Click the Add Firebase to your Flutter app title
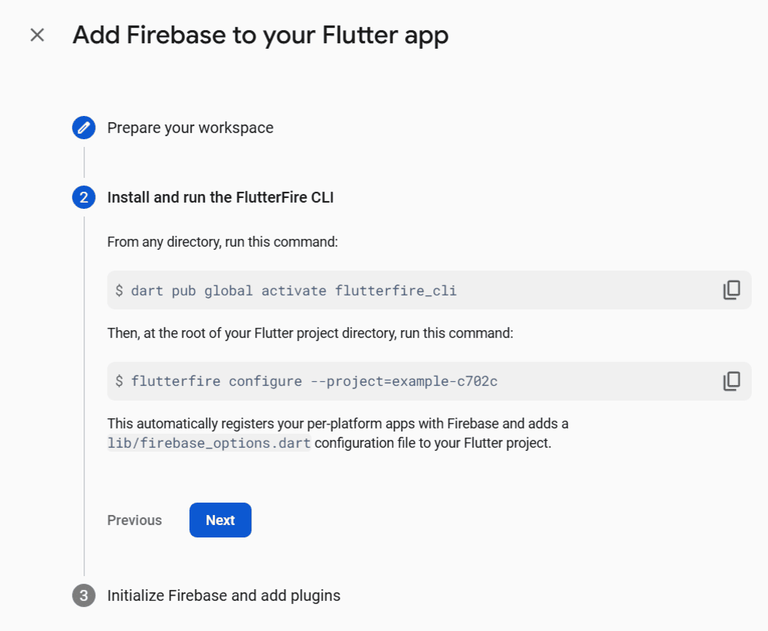 [260, 35]
